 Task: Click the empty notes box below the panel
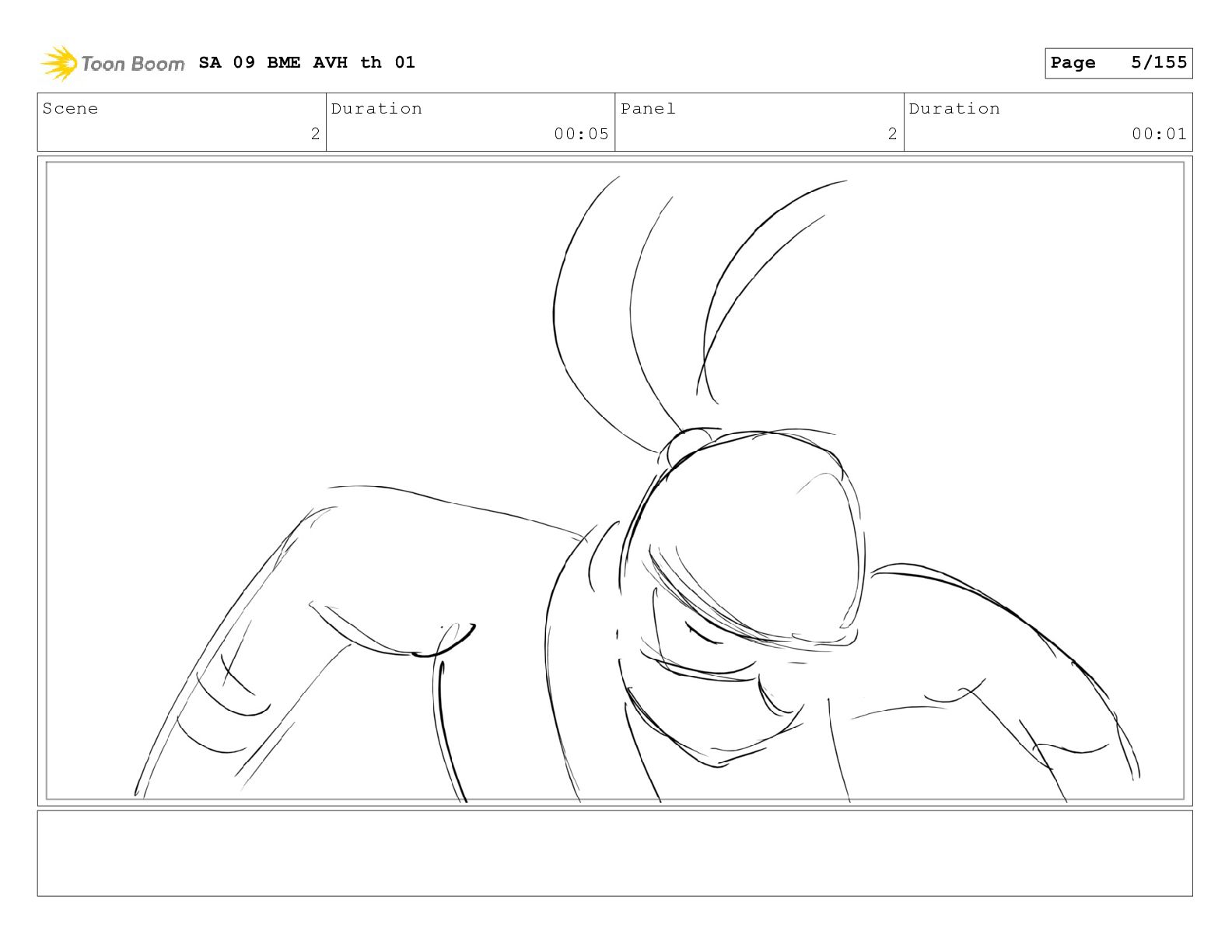pyautogui.click(x=615, y=853)
